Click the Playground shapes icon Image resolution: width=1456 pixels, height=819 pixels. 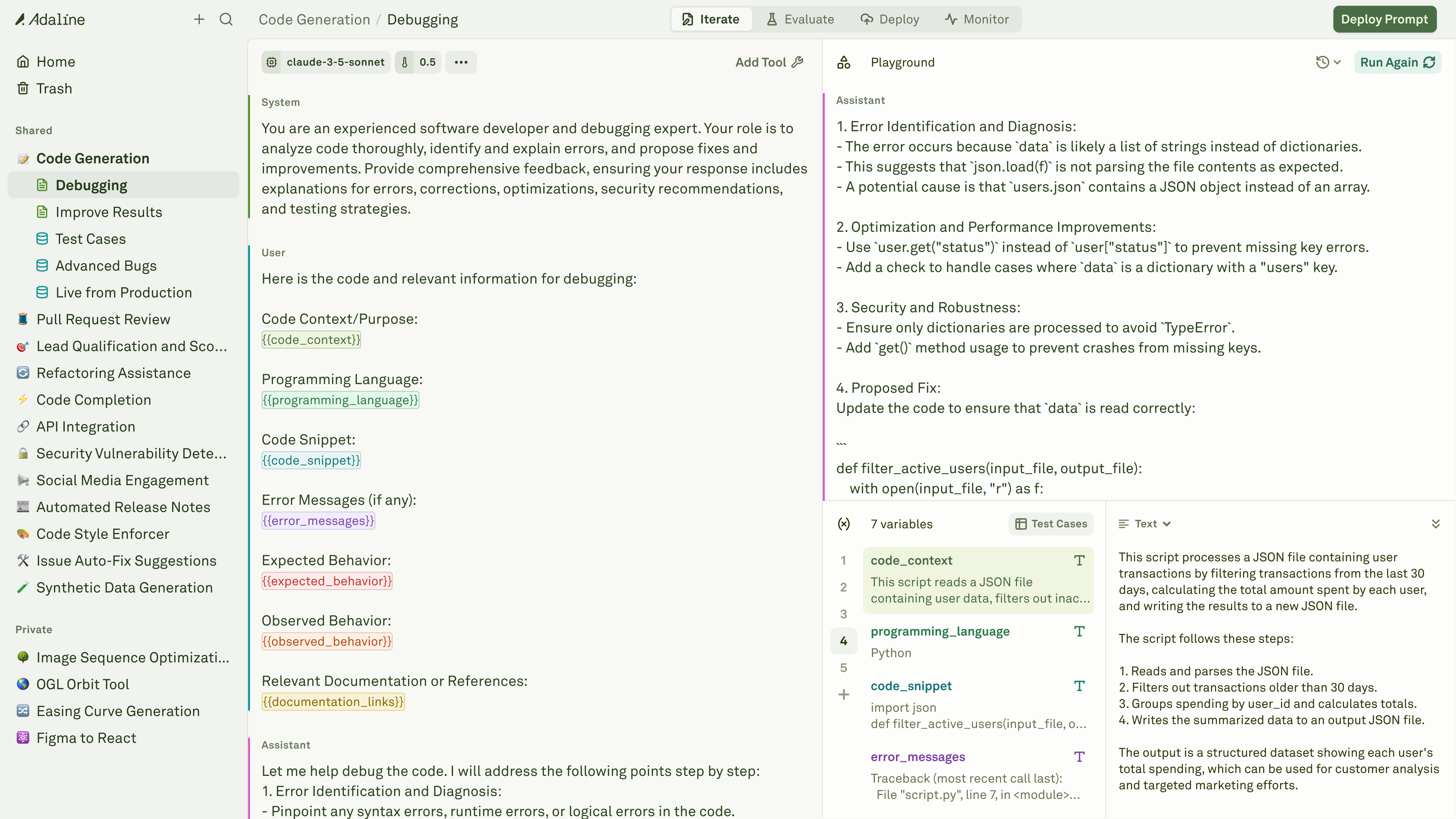tap(843, 62)
